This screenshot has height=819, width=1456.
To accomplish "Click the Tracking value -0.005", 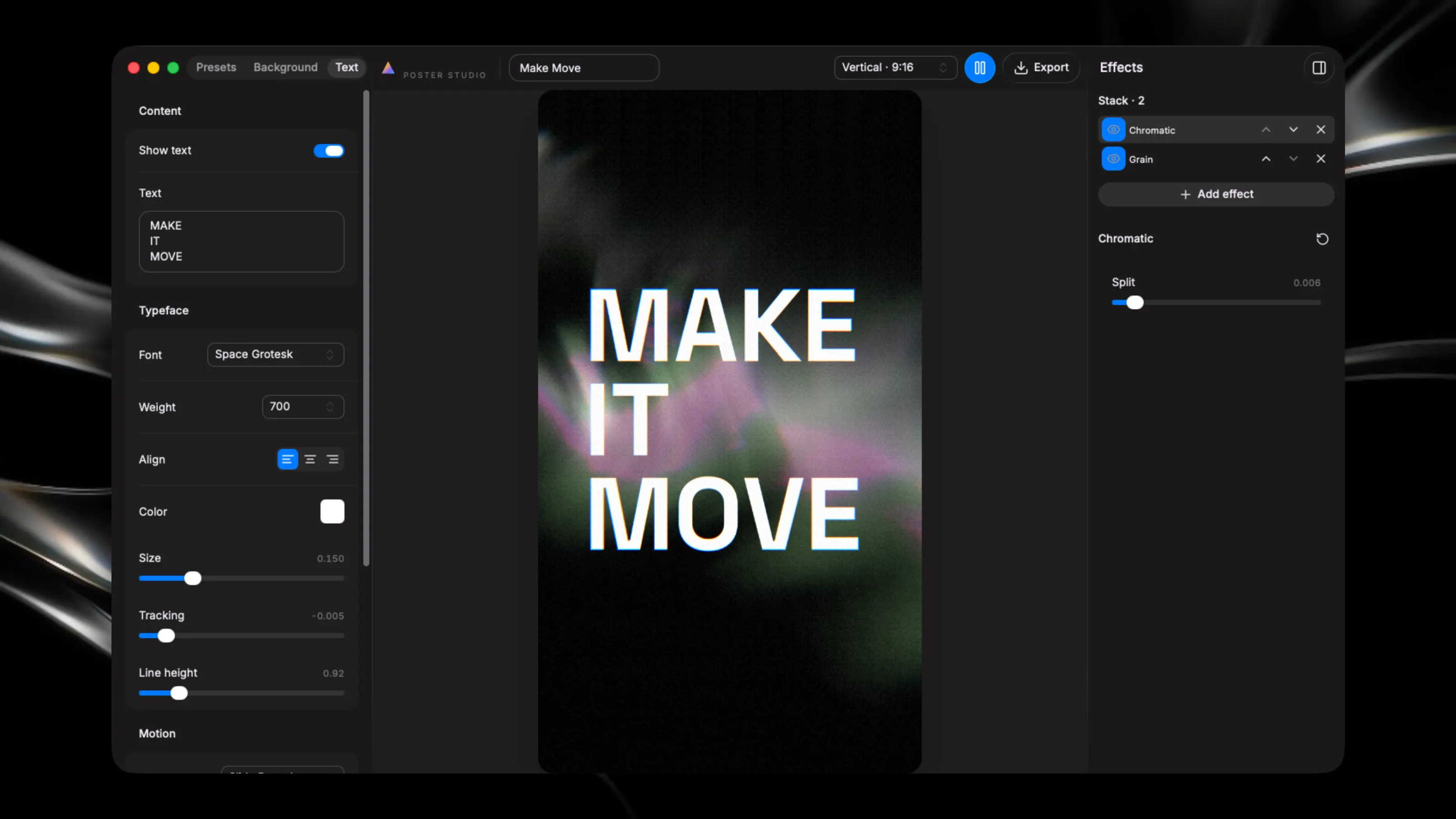I will point(327,616).
